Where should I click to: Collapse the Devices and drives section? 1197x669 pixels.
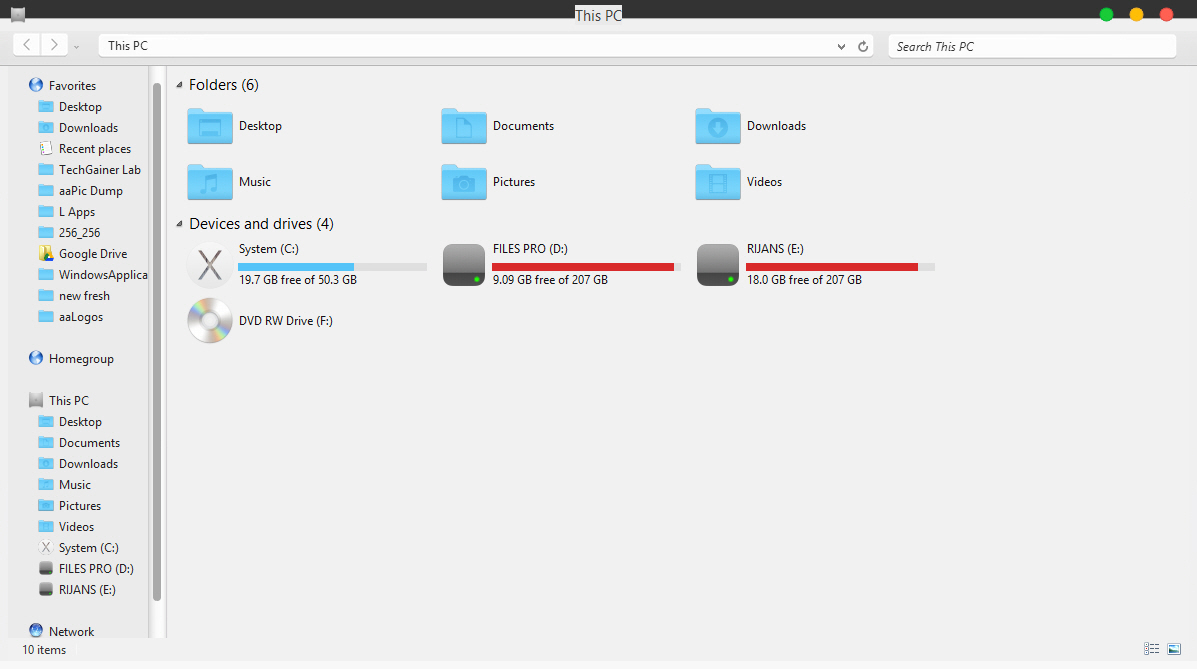pos(178,223)
